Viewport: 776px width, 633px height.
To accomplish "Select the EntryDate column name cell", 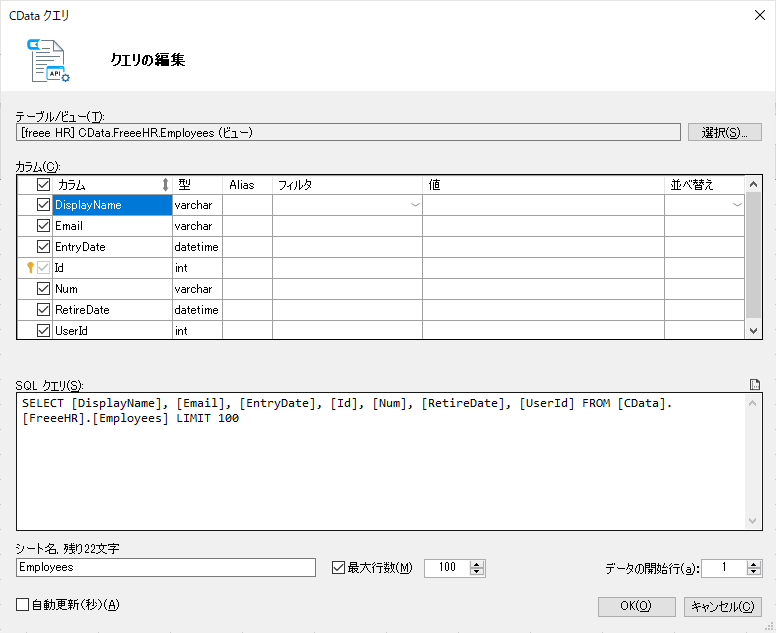I will [112, 246].
